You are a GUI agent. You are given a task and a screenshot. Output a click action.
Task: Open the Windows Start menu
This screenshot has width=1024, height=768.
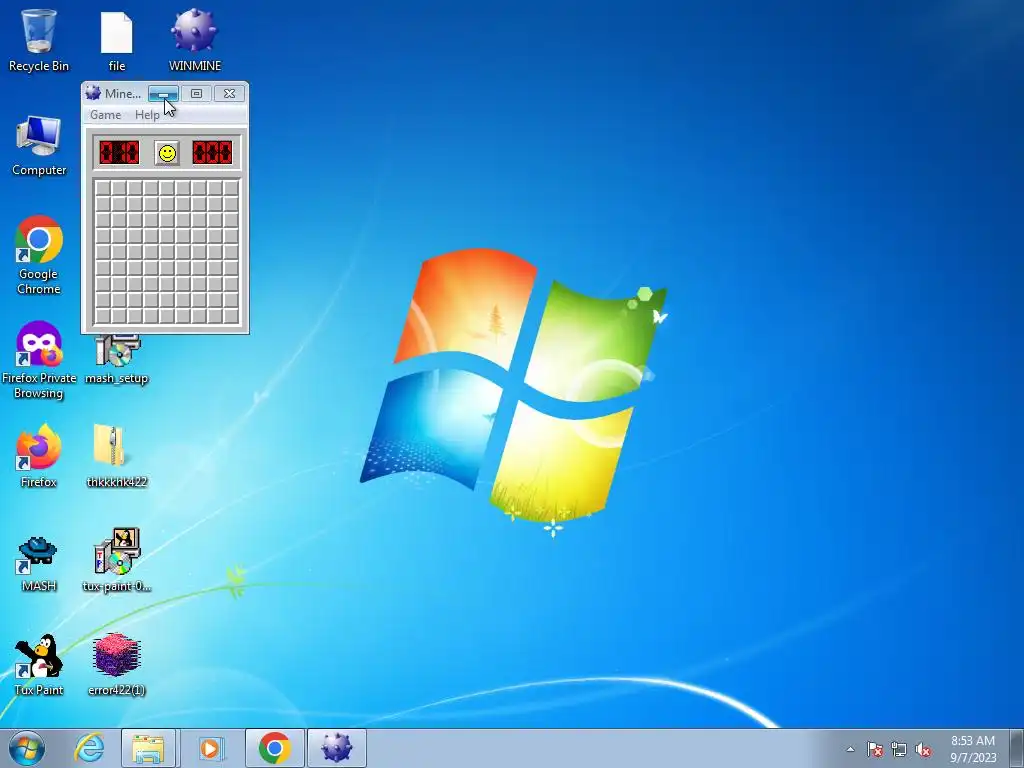[x=27, y=748]
